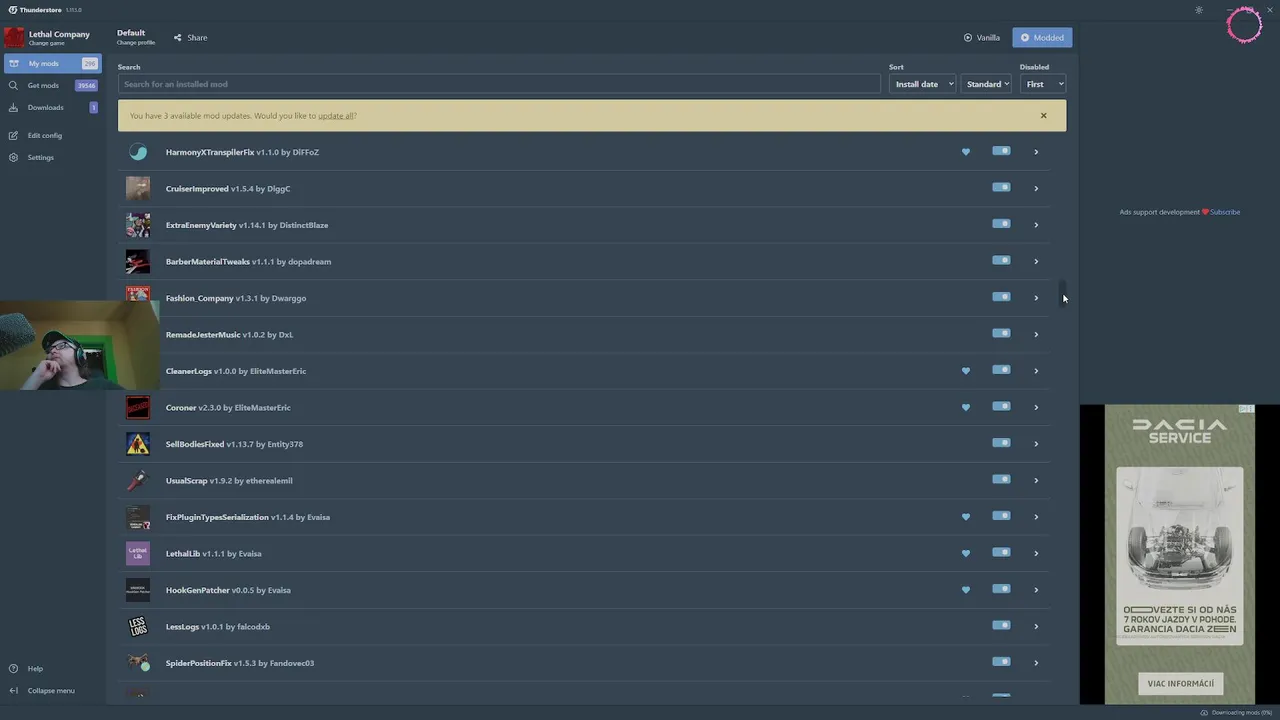Go to Get mods
The width and height of the screenshot is (1280, 720).
pyautogui.click(x=51, y=86)
